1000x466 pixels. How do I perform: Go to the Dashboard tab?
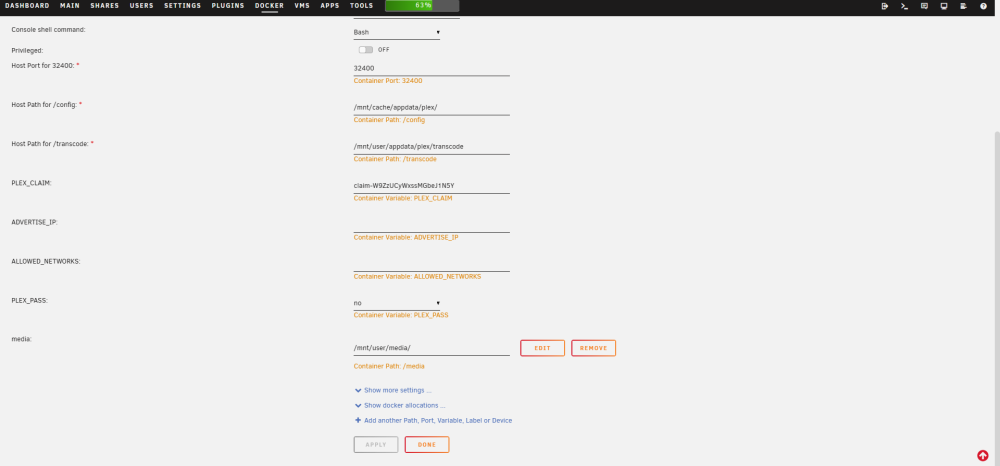tap(27, 6)
